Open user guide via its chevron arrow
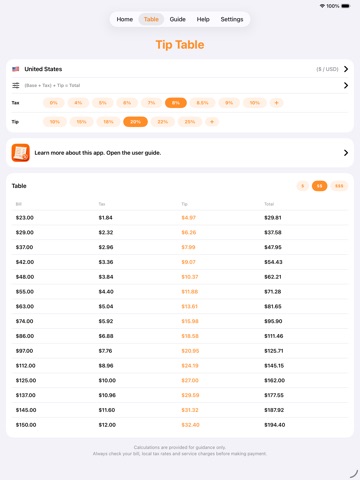 (x=346, y=153)
